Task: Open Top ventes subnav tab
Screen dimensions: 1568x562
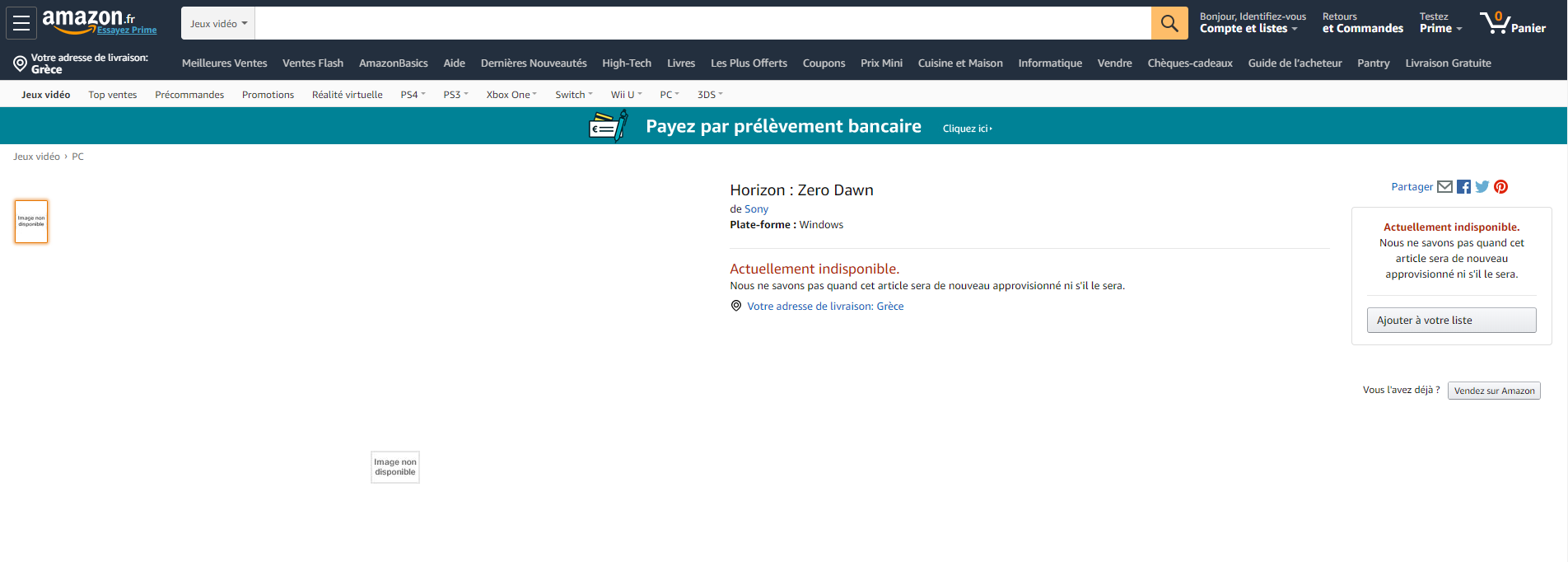Action: click(x=113, y=95)
